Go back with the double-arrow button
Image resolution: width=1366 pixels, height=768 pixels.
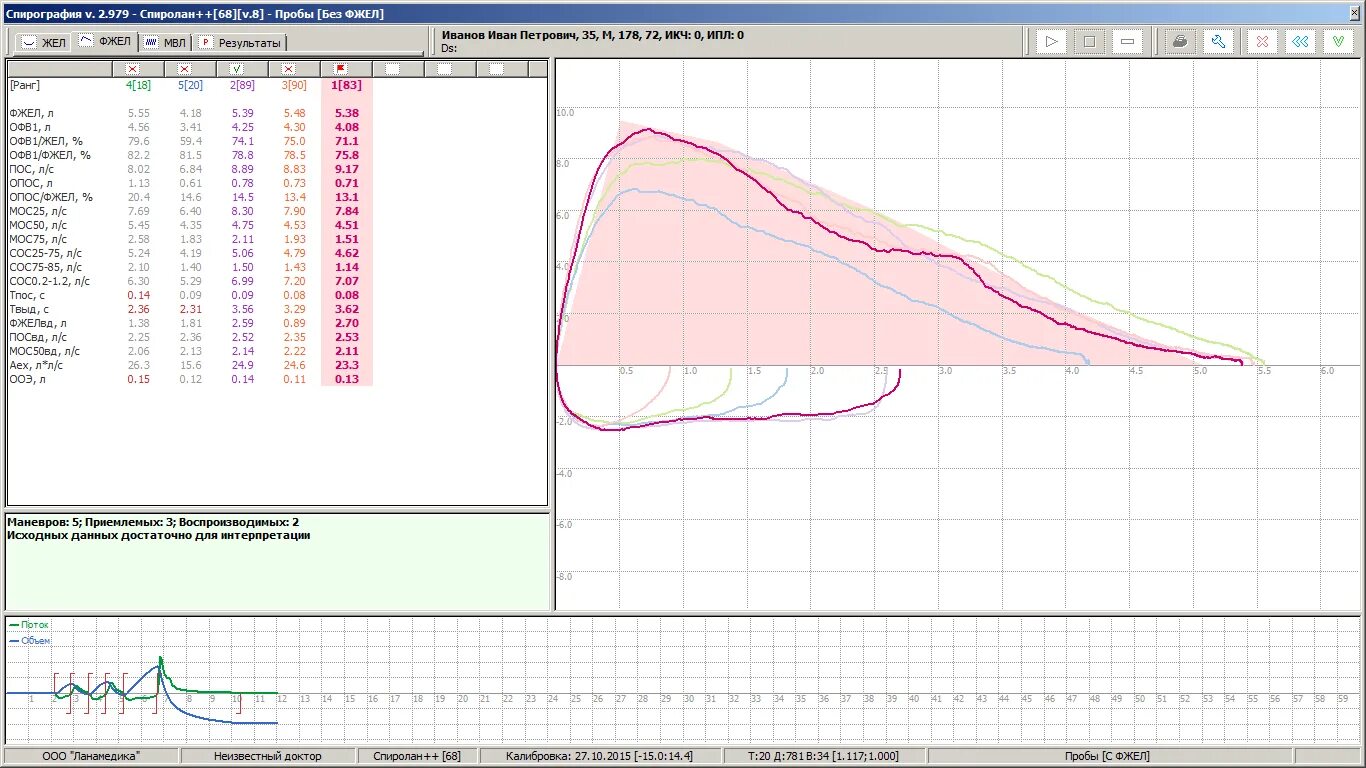[1299, 42]
